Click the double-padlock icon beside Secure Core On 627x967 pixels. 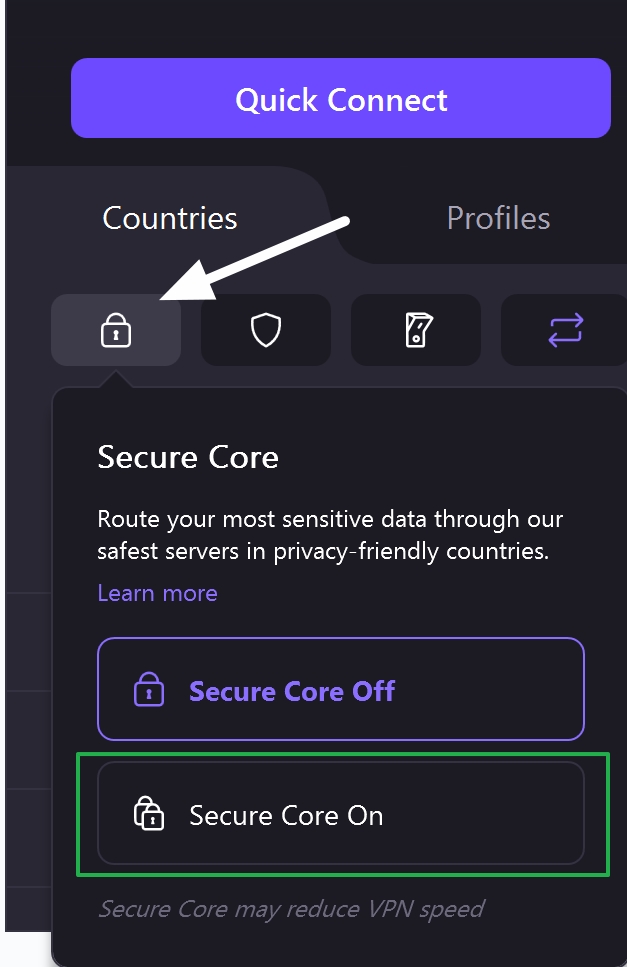148,815
